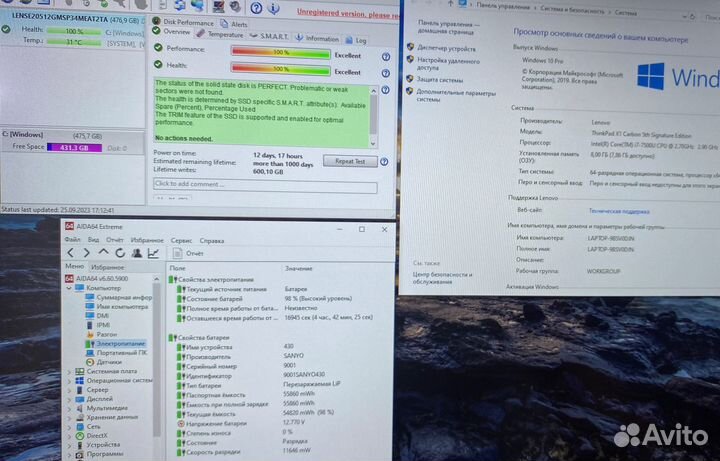The width and height of the screenshot is (720, 461).
Task: Select Портативный ПК tree item
Action: (x=122, y=353)
